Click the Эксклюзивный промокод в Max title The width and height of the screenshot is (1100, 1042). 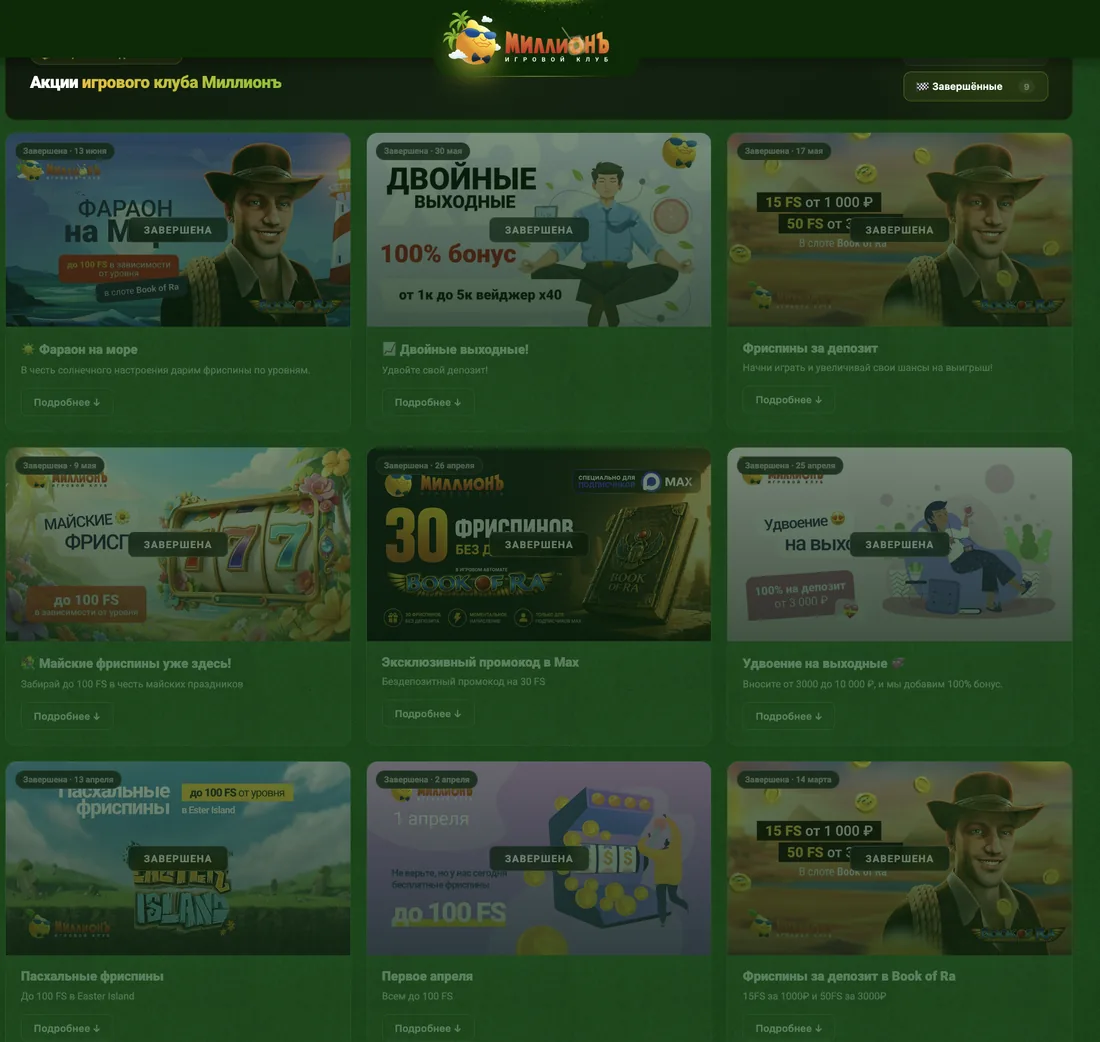[x=480, y=662]
